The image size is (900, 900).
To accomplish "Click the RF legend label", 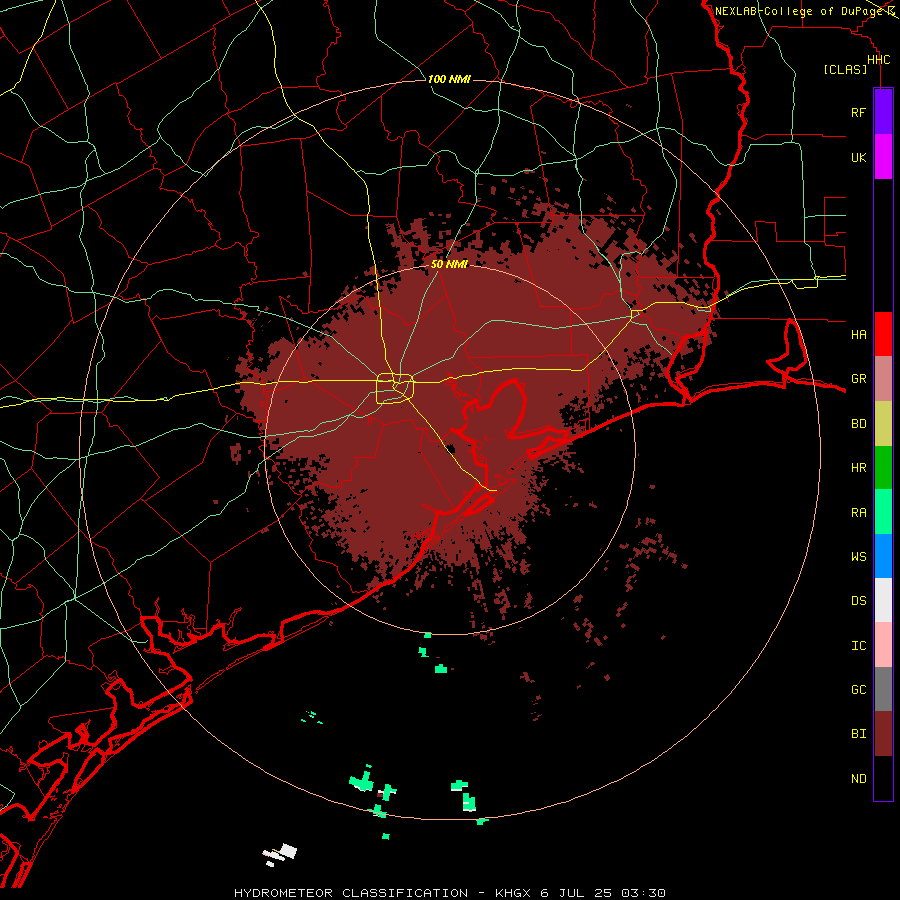I will click(x=858, y=112).
